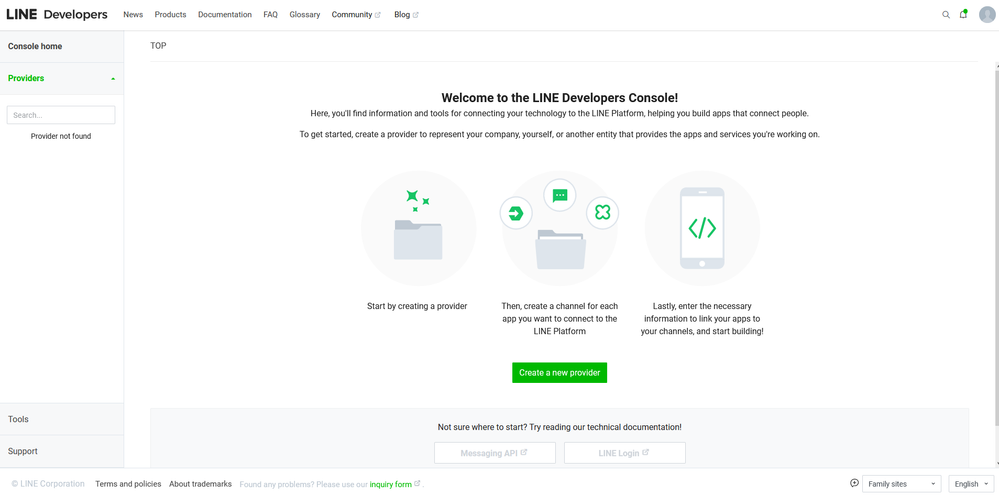Expand the English language dropdown
Screen dimensions: 999x496
click(972, 484)
